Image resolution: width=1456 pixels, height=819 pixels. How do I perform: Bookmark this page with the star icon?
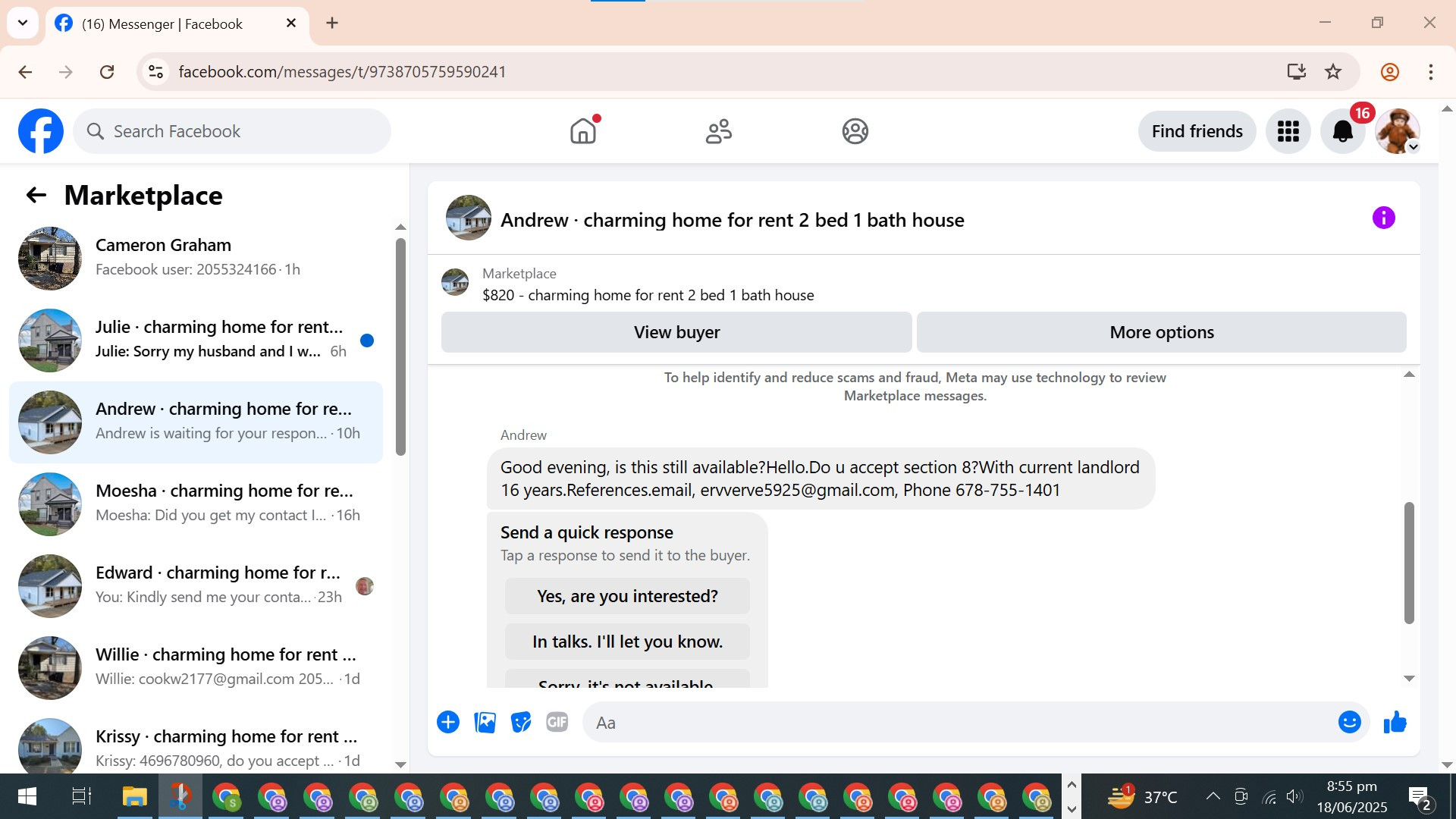click(1333, 72)
